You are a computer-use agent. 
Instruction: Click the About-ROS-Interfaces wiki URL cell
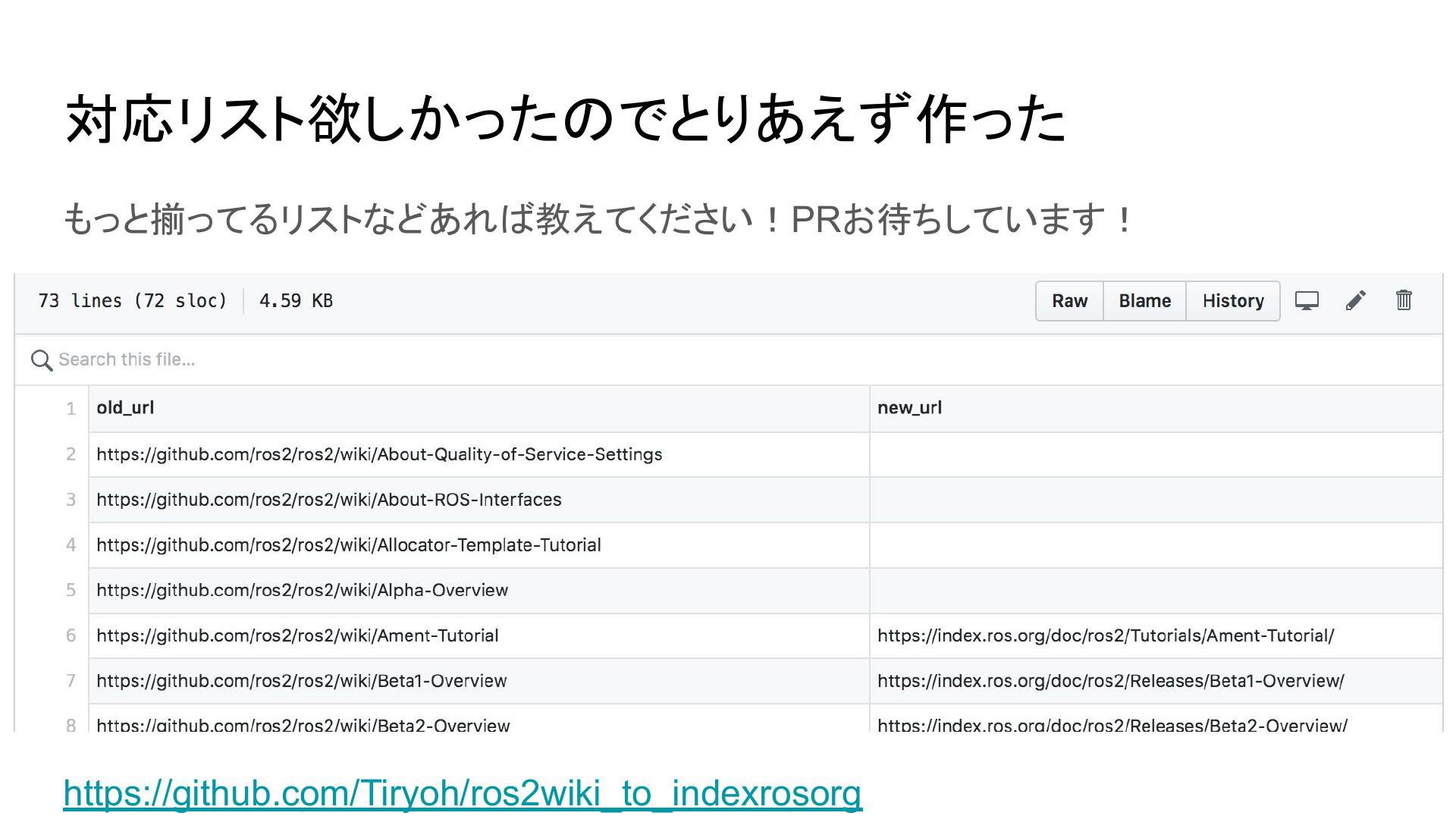[329, 500]
